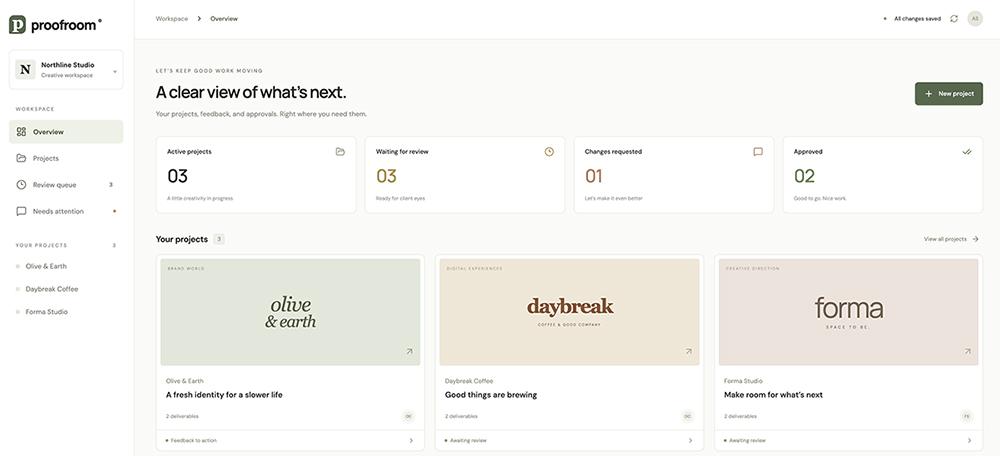Open the forma project thumbnail
Image resolution: width=1000 pixels, height=456 pixels.
pos(848,312)
